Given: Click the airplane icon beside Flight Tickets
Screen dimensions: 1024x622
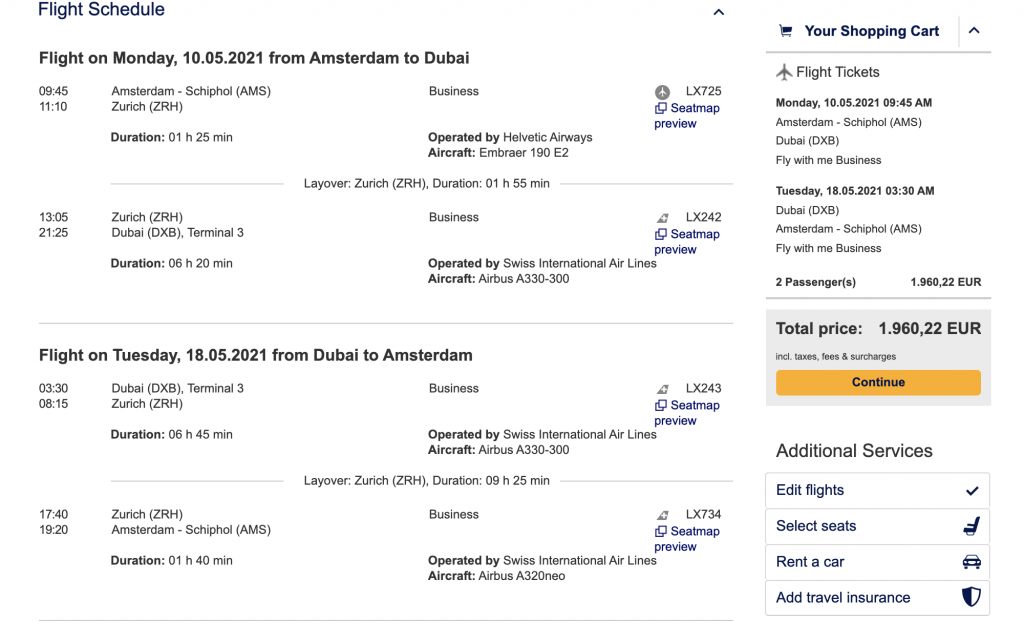Looking at the screenshot, I should point(784,72).
